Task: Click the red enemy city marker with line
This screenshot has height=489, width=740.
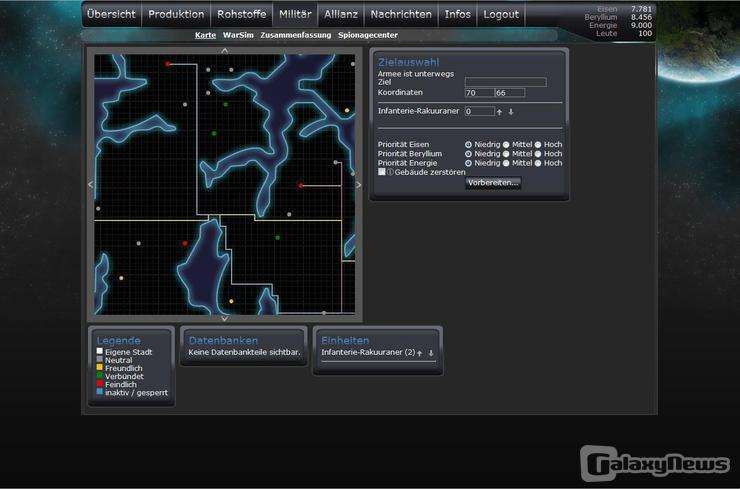Action: tap(300, 185)
